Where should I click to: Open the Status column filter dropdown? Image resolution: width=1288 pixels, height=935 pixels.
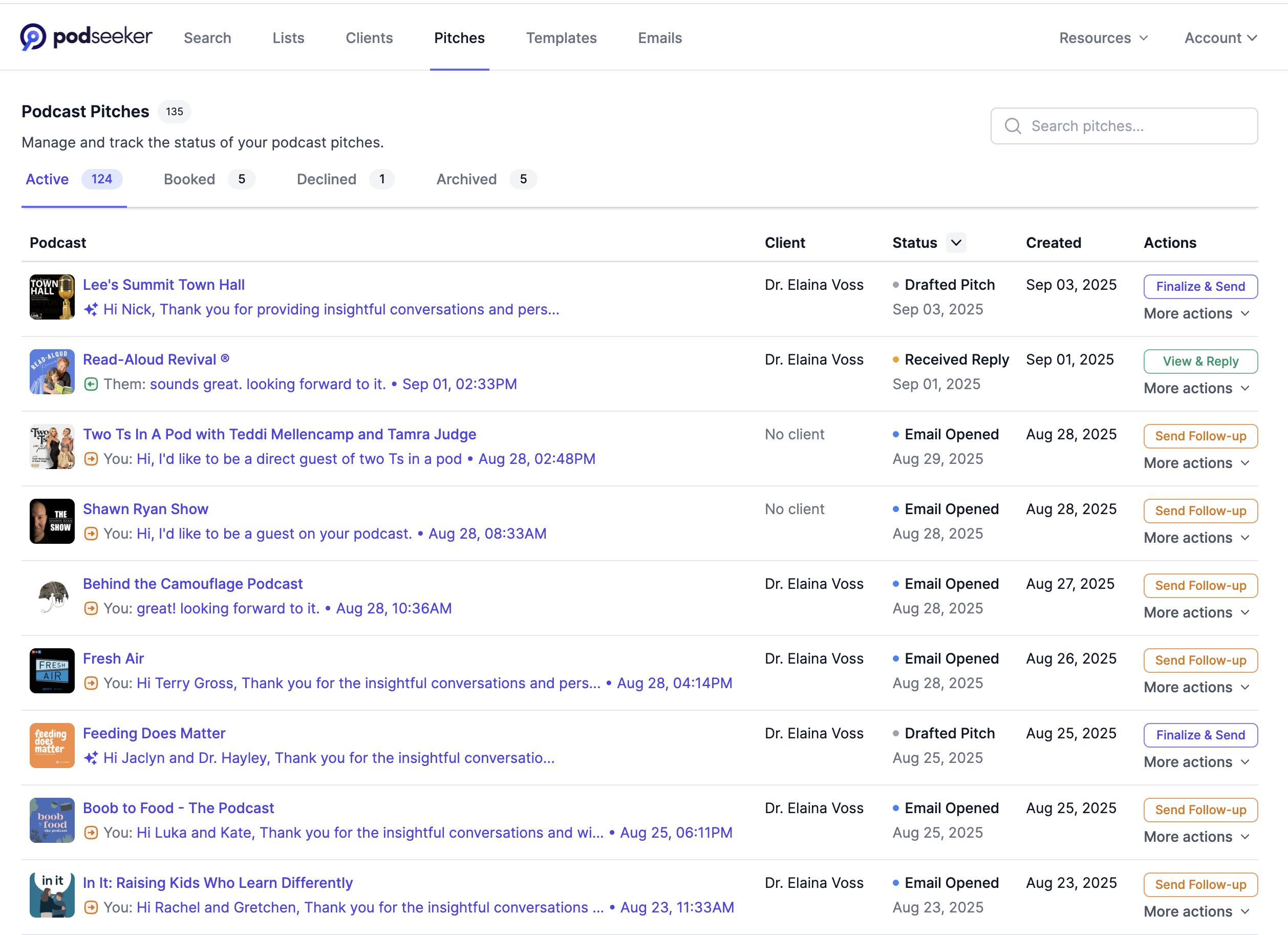(956, 243)
